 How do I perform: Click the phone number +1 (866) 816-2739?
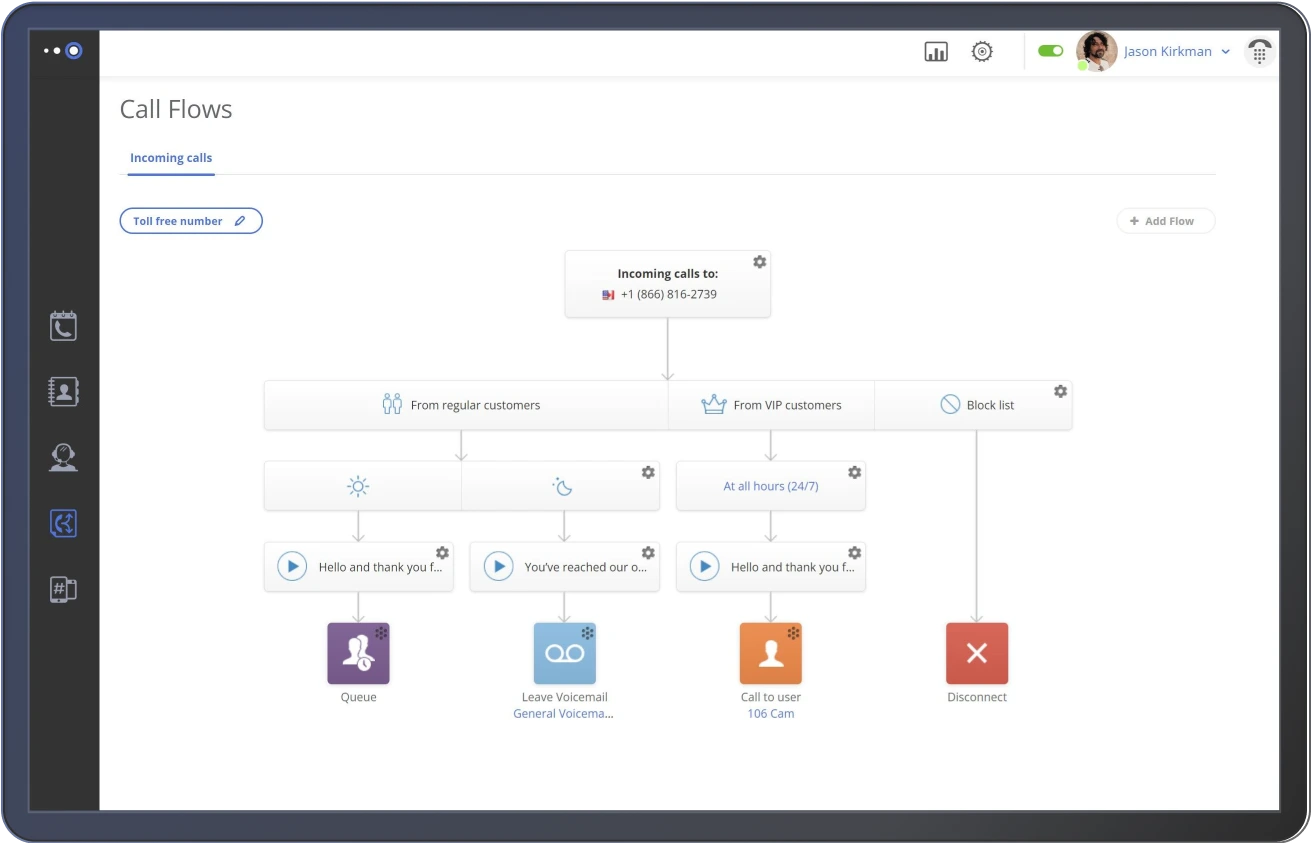coord(668,295)
